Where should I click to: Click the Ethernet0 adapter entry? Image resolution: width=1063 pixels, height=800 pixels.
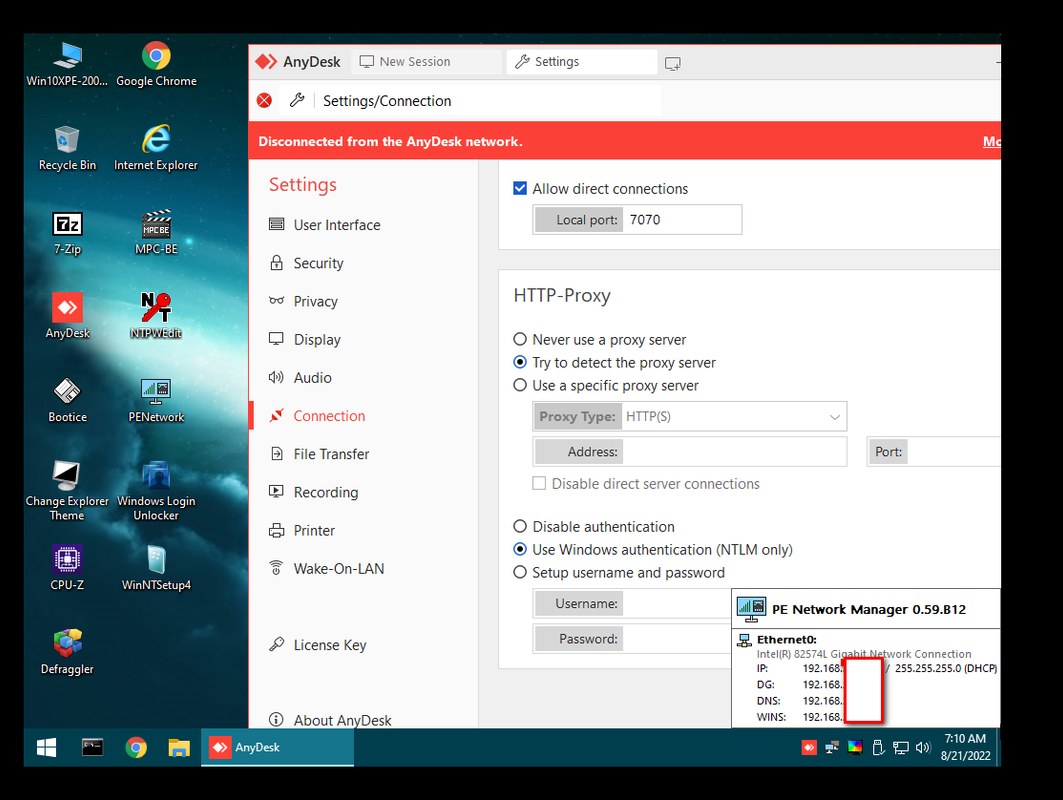point(786,639)
